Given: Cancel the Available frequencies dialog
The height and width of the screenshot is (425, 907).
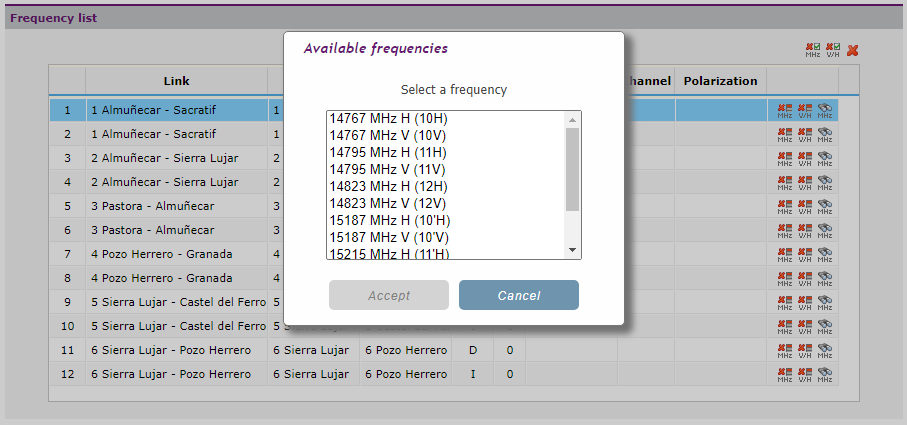Looking at the screenshot, I should (x=519, y=295).
